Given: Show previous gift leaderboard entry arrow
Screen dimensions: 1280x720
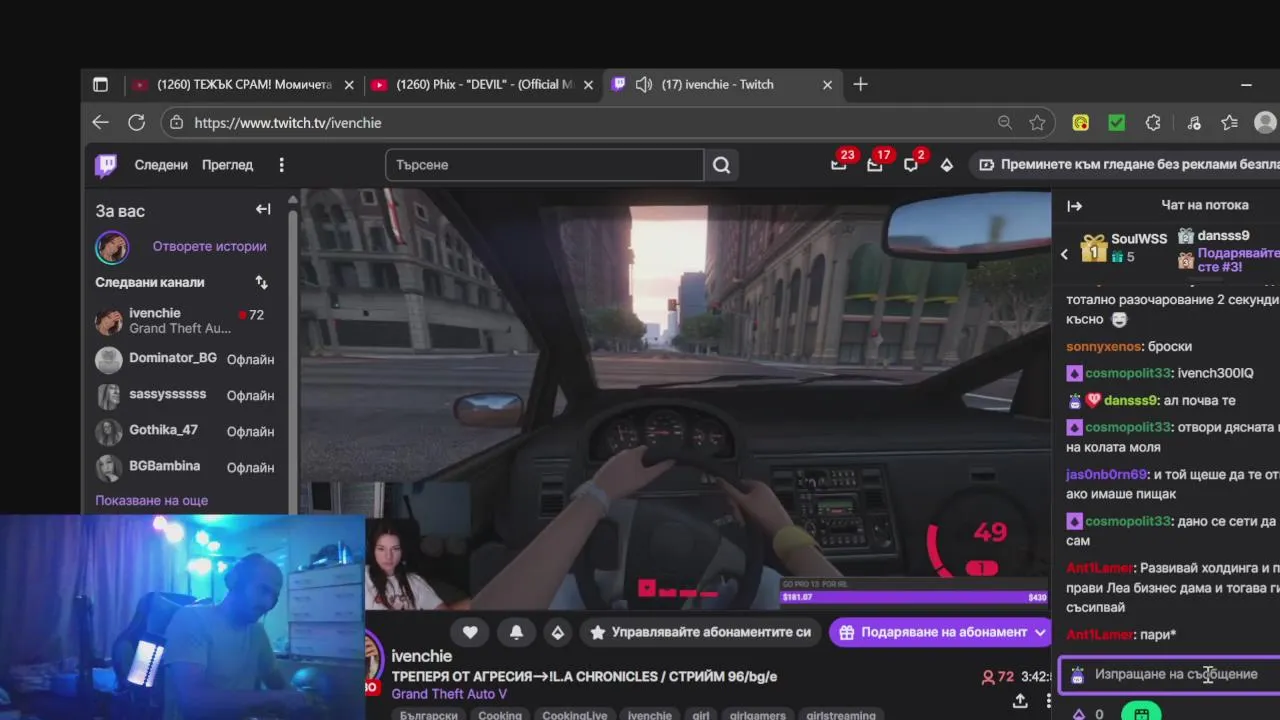Looking at the screenshot, I should click(1064, 254).
